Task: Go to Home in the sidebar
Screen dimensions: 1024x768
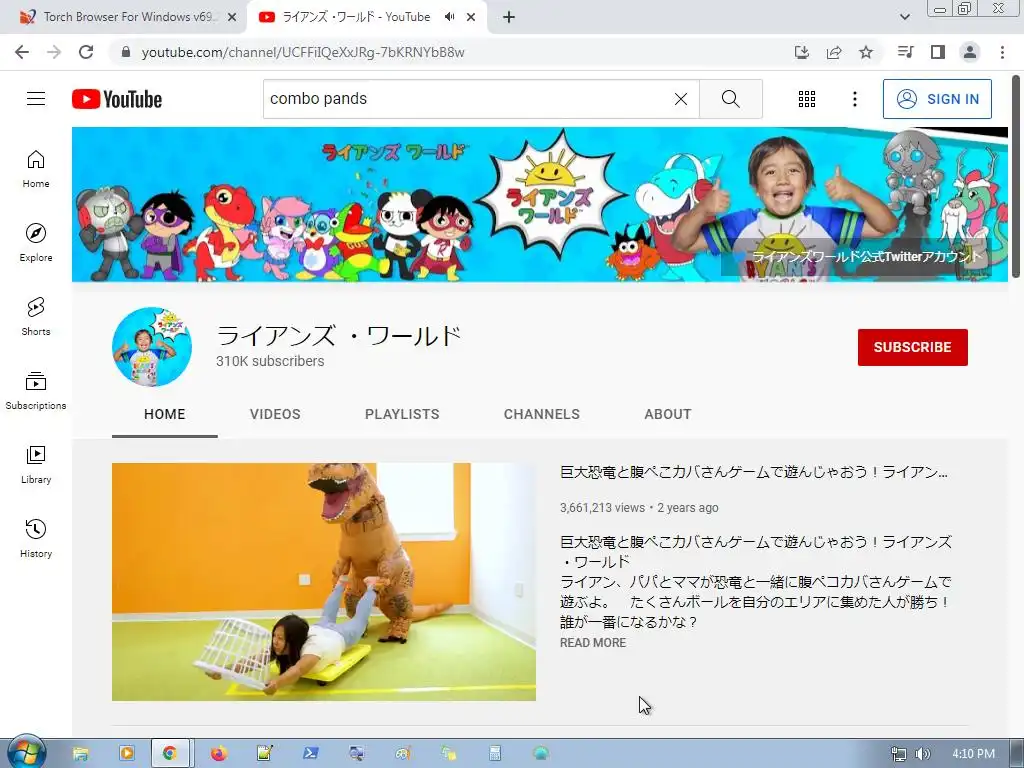Action: [36, 168]
